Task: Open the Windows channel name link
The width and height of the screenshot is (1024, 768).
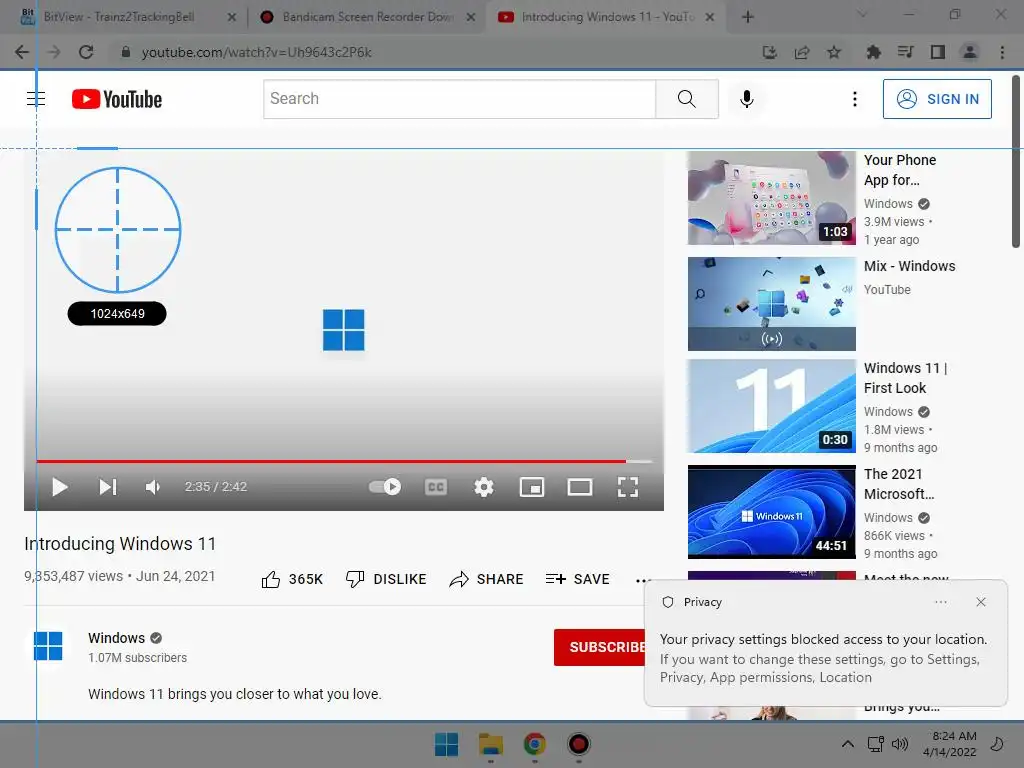Action: click(116, 638)
